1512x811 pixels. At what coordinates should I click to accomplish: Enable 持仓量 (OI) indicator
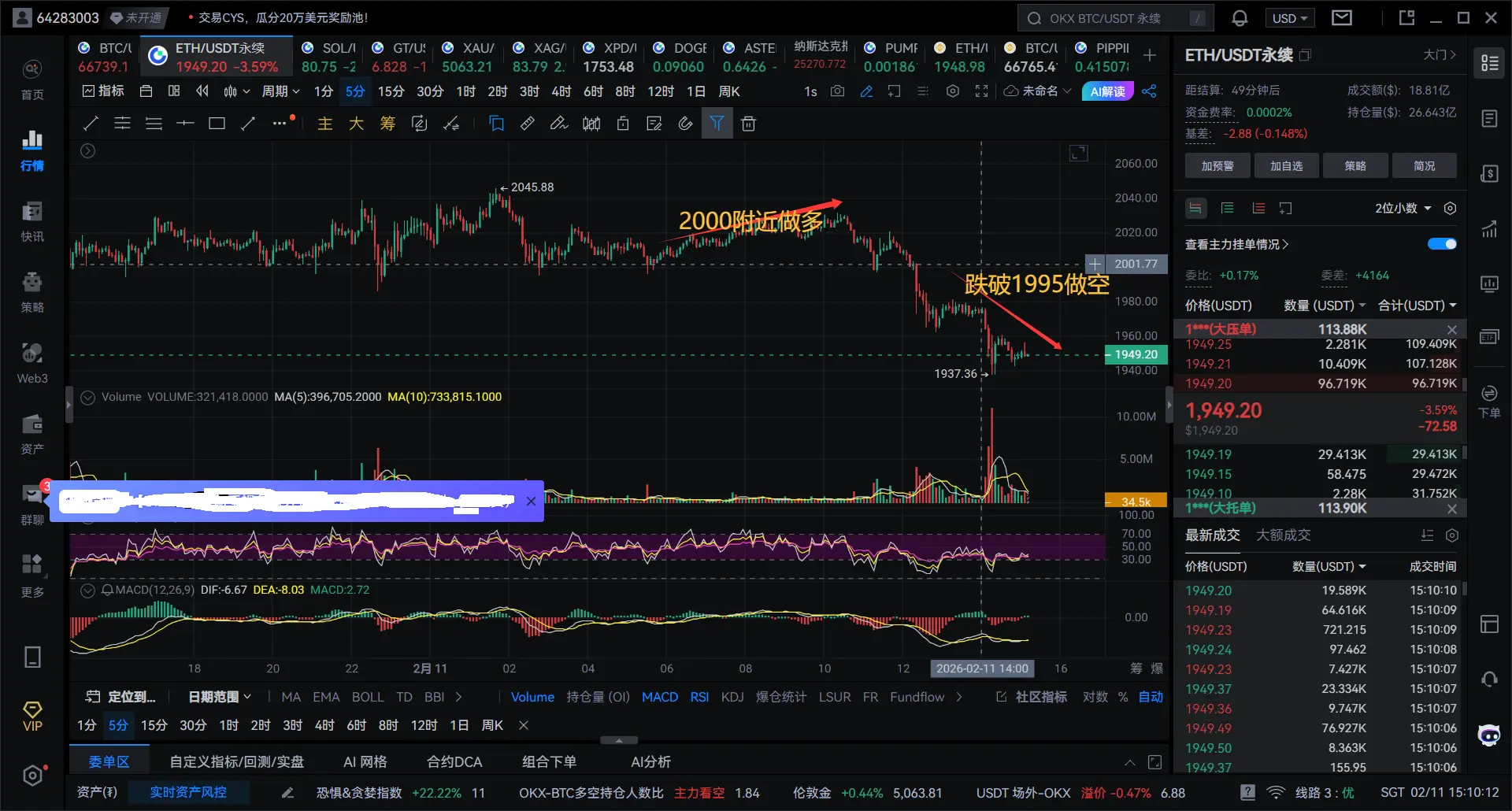(x=598, y=697)
